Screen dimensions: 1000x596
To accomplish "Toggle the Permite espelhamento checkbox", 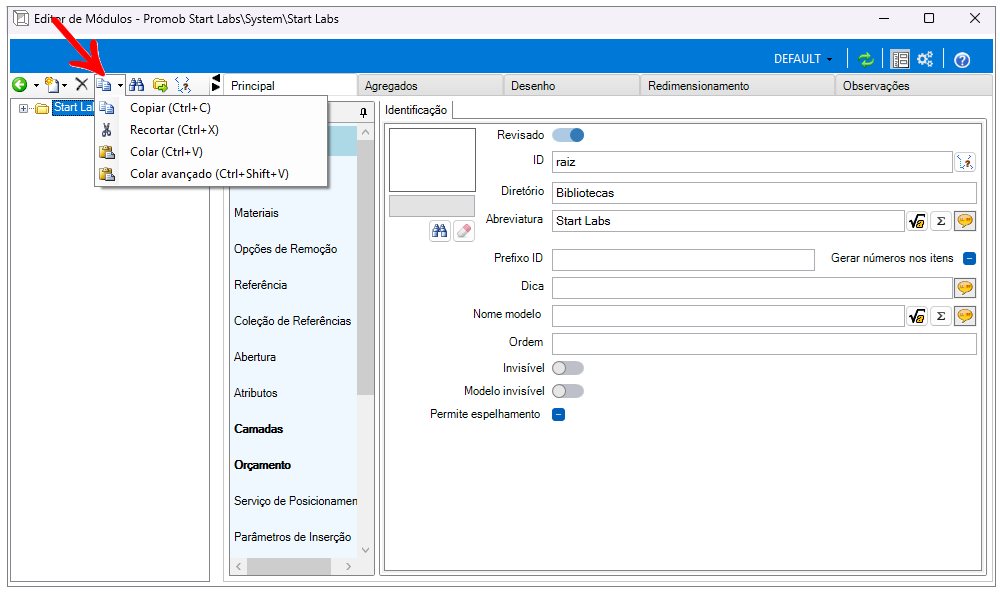I will (x=559, y=414).
